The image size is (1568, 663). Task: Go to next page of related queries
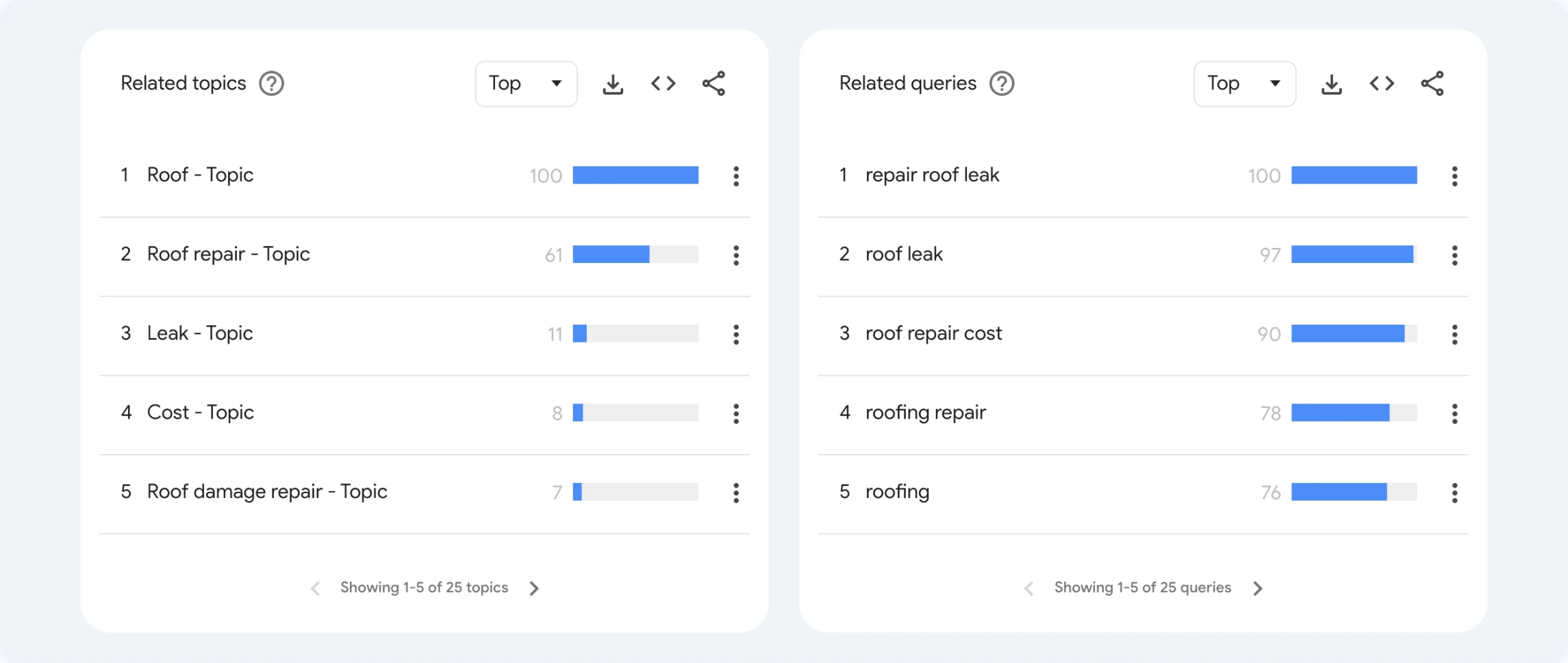point(1257,588)
